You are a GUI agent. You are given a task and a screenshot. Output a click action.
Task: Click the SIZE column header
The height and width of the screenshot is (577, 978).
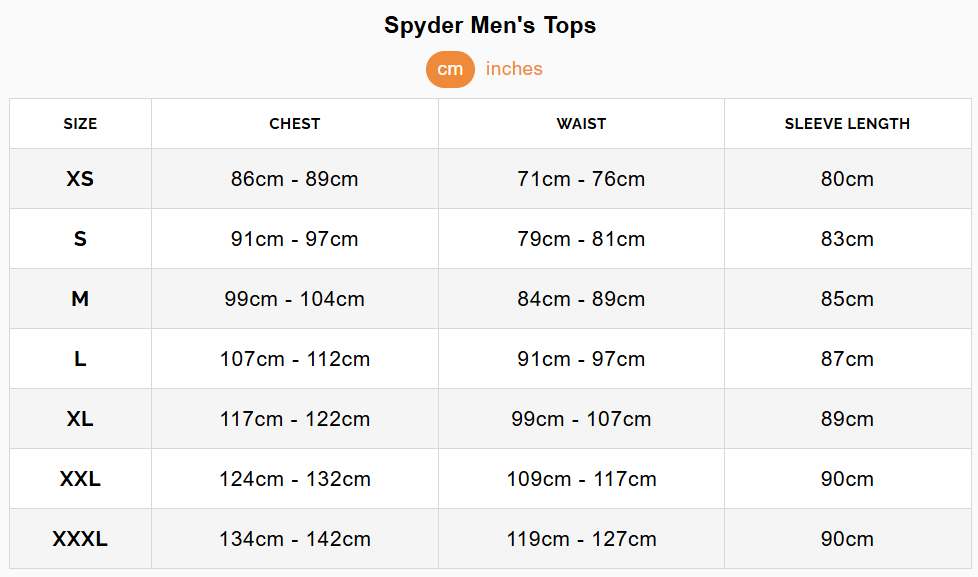[x=80, y=124]
